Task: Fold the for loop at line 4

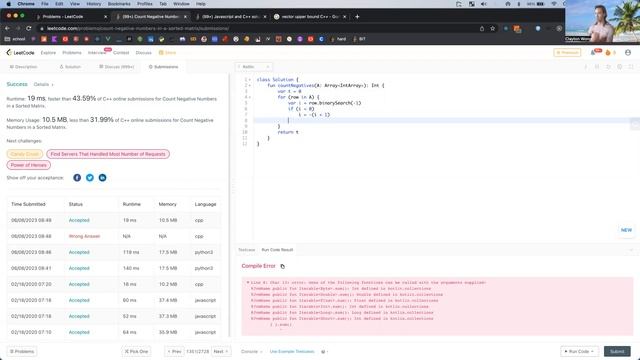Action: coord(249,97)
